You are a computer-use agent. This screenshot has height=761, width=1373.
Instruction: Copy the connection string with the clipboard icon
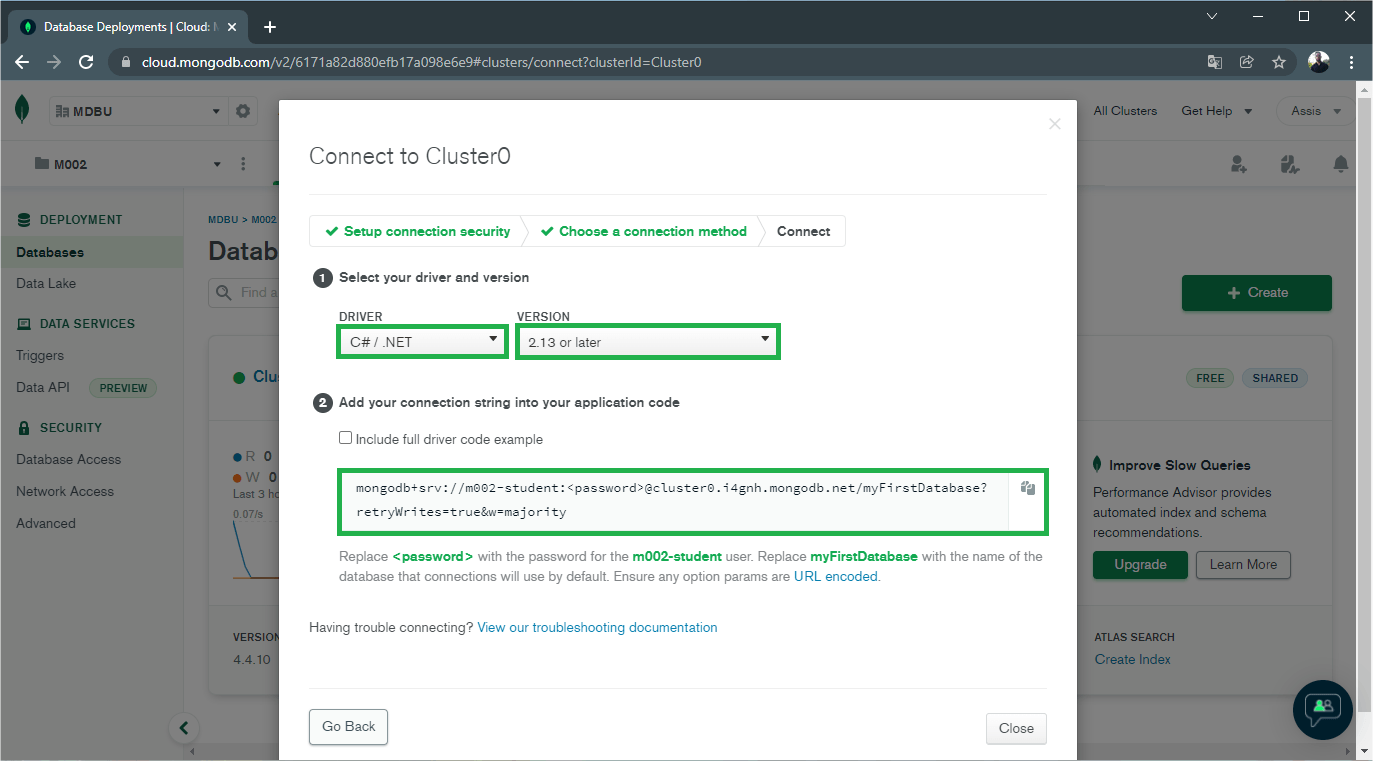1027,488
